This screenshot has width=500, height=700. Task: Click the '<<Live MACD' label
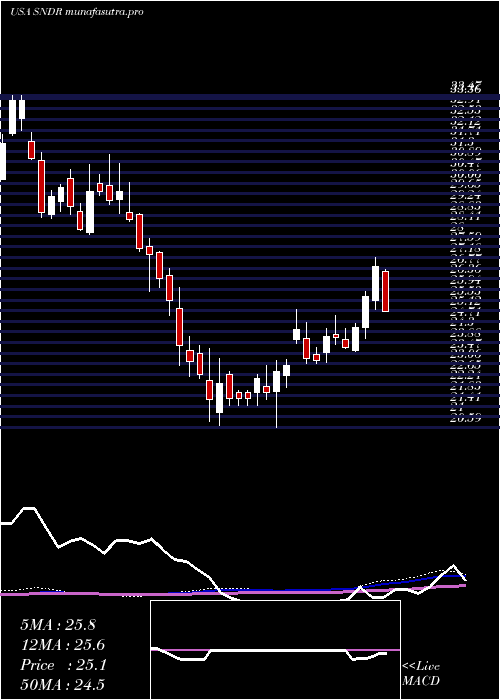(x=421, y=673)
